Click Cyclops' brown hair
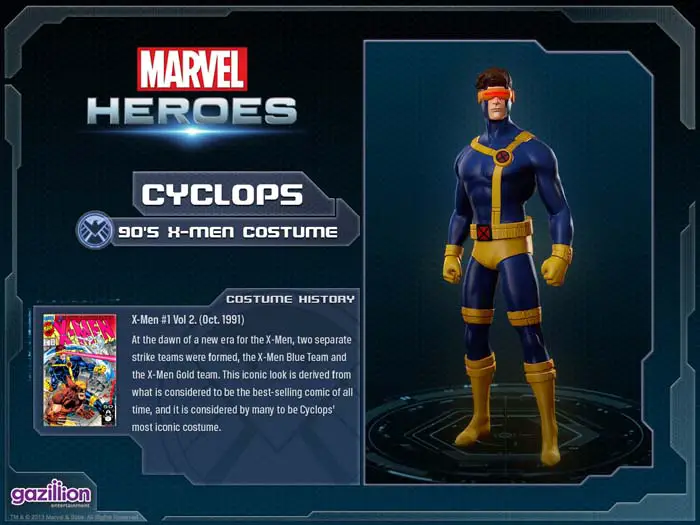Image resolution: width=700 pixels, height=525 pixels. coord(493,79)
